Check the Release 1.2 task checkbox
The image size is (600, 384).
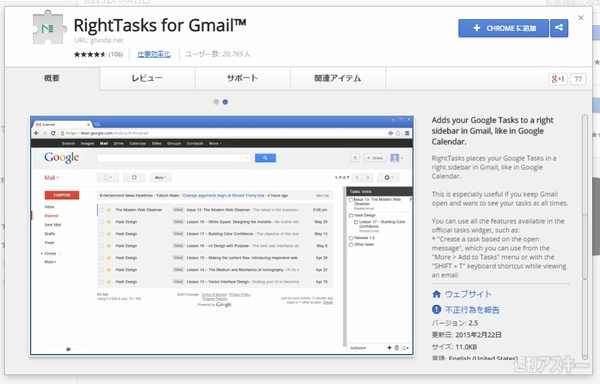pos(351,238)
